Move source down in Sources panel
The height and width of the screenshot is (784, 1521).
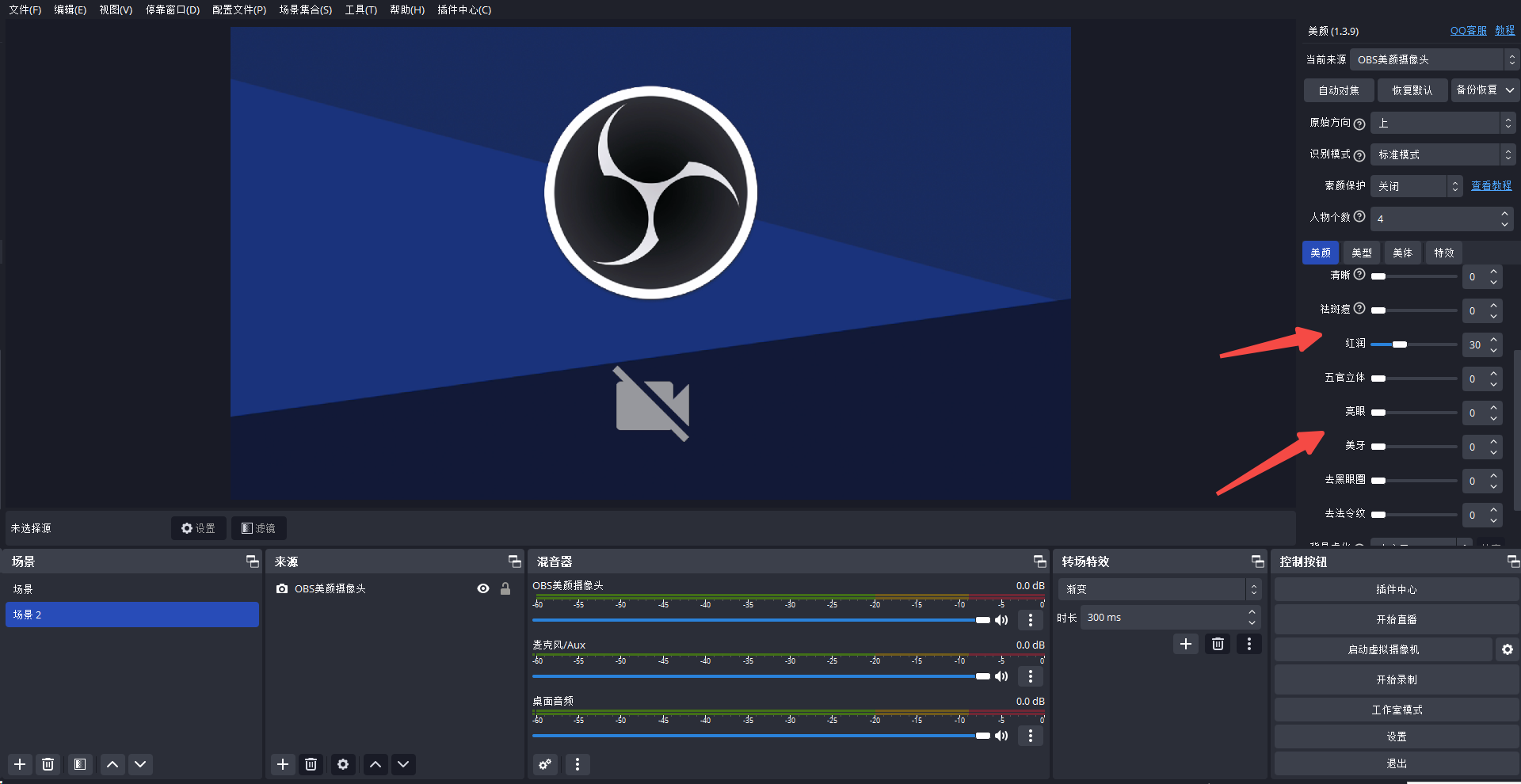pos(403,764)
